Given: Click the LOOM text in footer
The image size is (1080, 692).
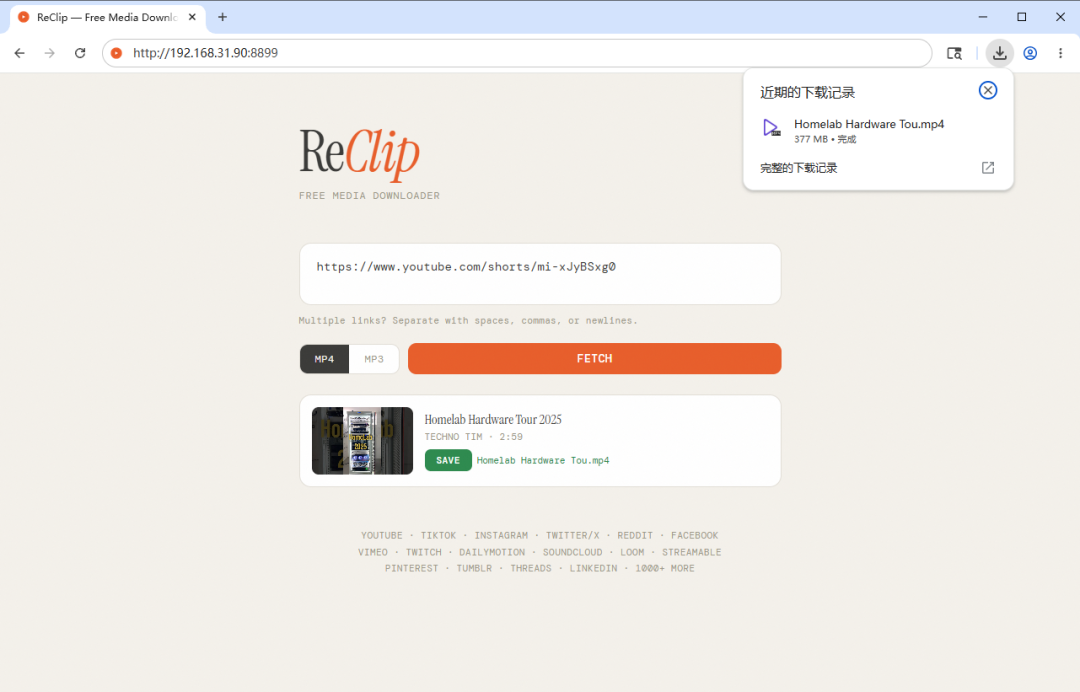Looking at the screenshot, I should [632, 552].
